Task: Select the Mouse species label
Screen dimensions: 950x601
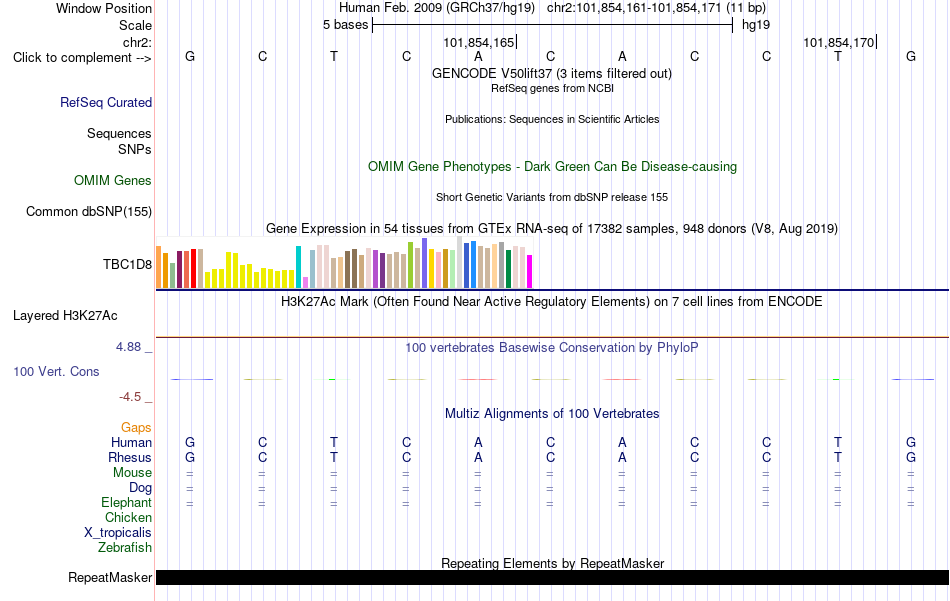Action: point(133,473)
